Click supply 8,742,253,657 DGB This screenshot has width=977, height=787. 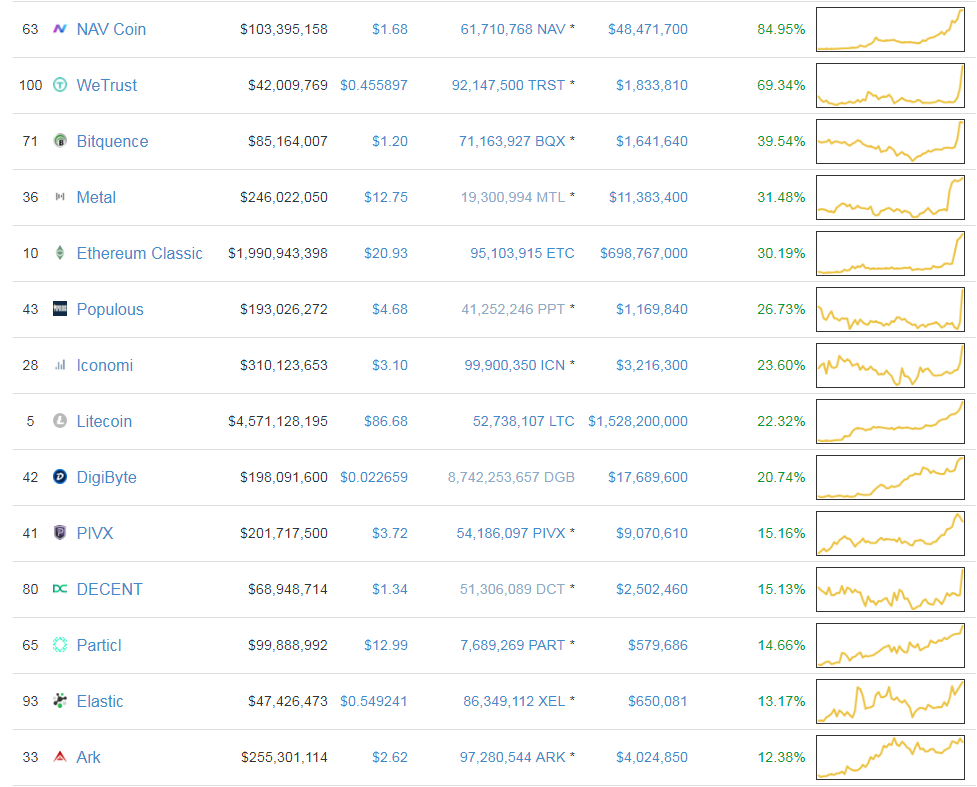pyautogui.click(x=511, y=478)
